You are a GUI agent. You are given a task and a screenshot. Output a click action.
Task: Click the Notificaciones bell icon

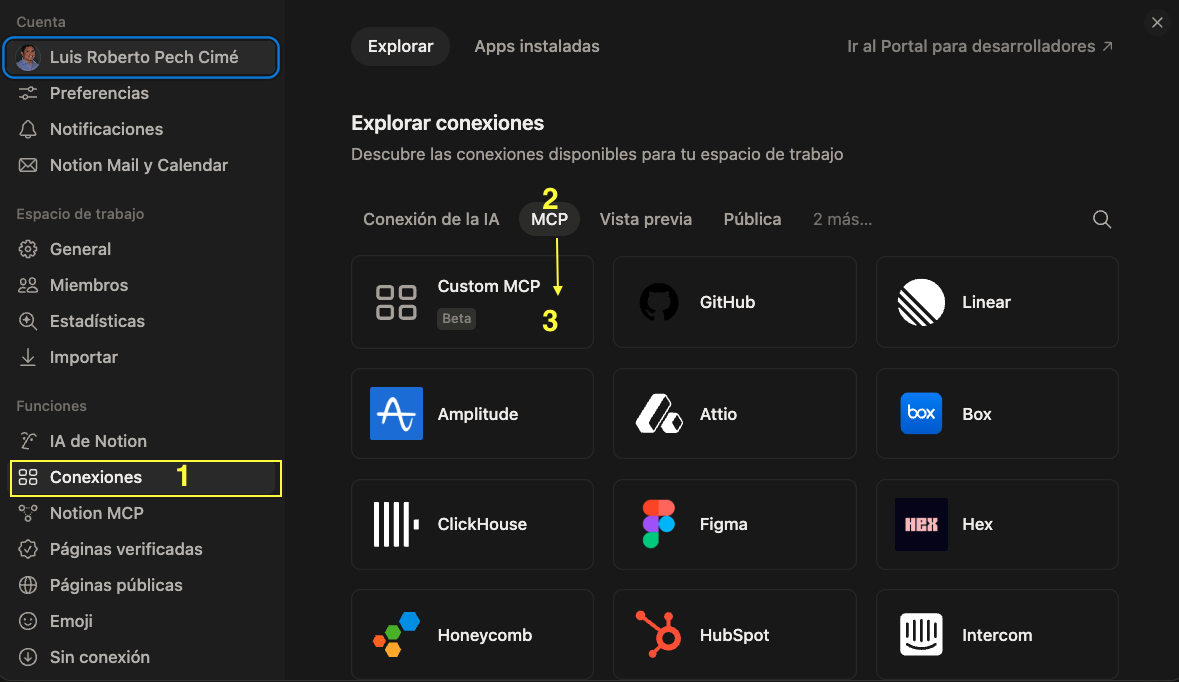click(x=28, y=129)
